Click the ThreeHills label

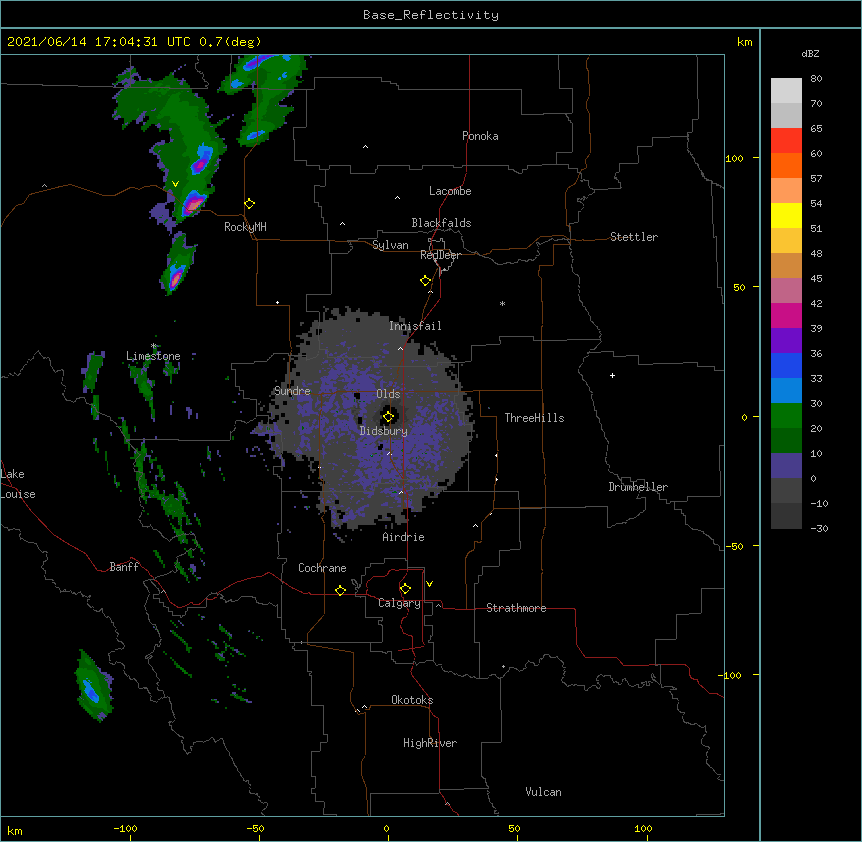(x=534, y=418)
